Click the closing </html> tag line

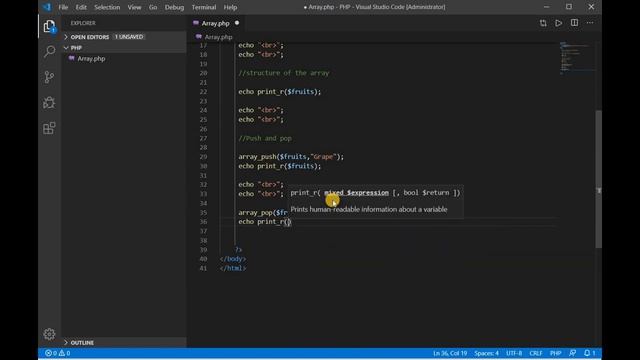tap(233, 269)
